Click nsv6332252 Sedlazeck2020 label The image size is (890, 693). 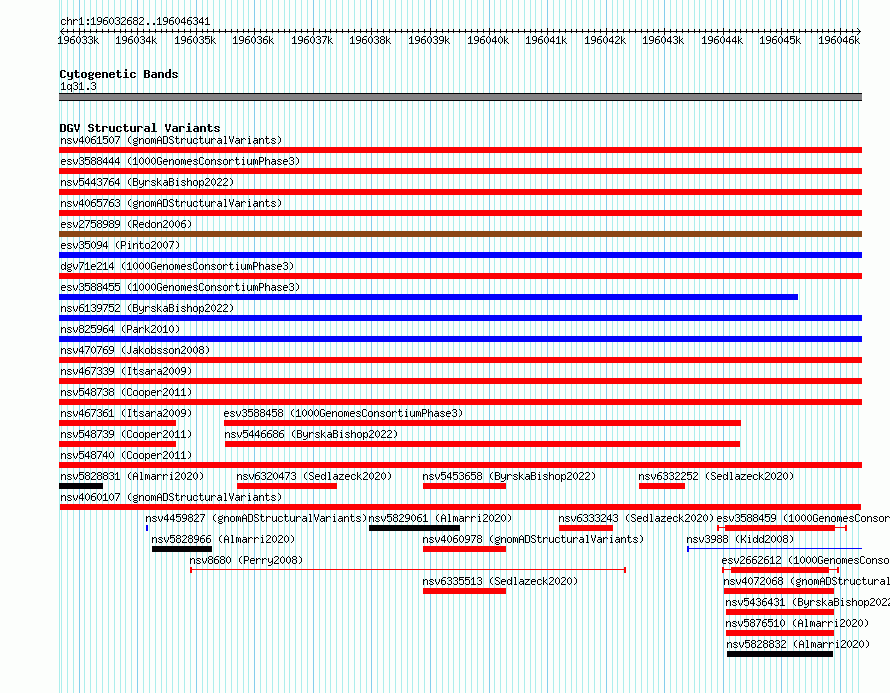pos(716,476)
